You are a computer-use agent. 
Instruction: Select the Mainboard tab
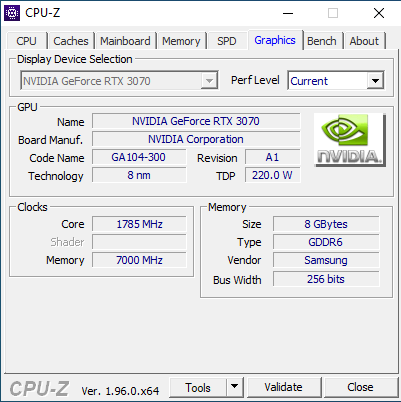click(125, 41)
